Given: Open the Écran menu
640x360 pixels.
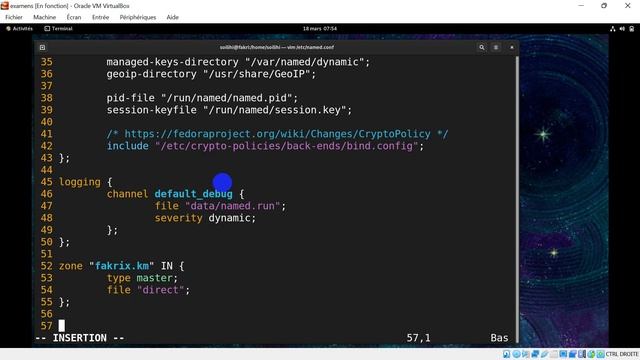Looking at the screenshot, I should pos(74,17).
